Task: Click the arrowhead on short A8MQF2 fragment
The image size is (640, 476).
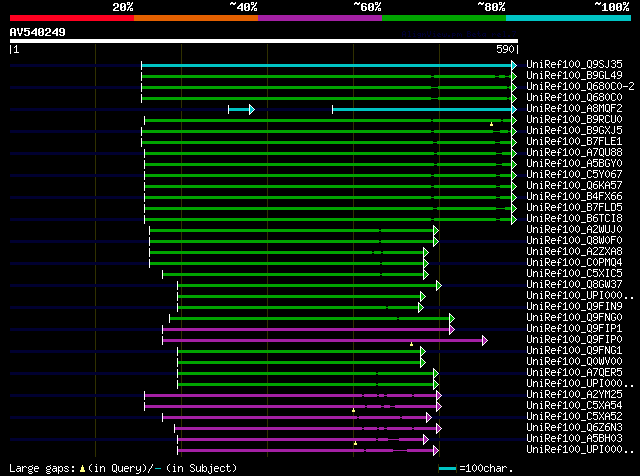Action: (x=252, y=109)
